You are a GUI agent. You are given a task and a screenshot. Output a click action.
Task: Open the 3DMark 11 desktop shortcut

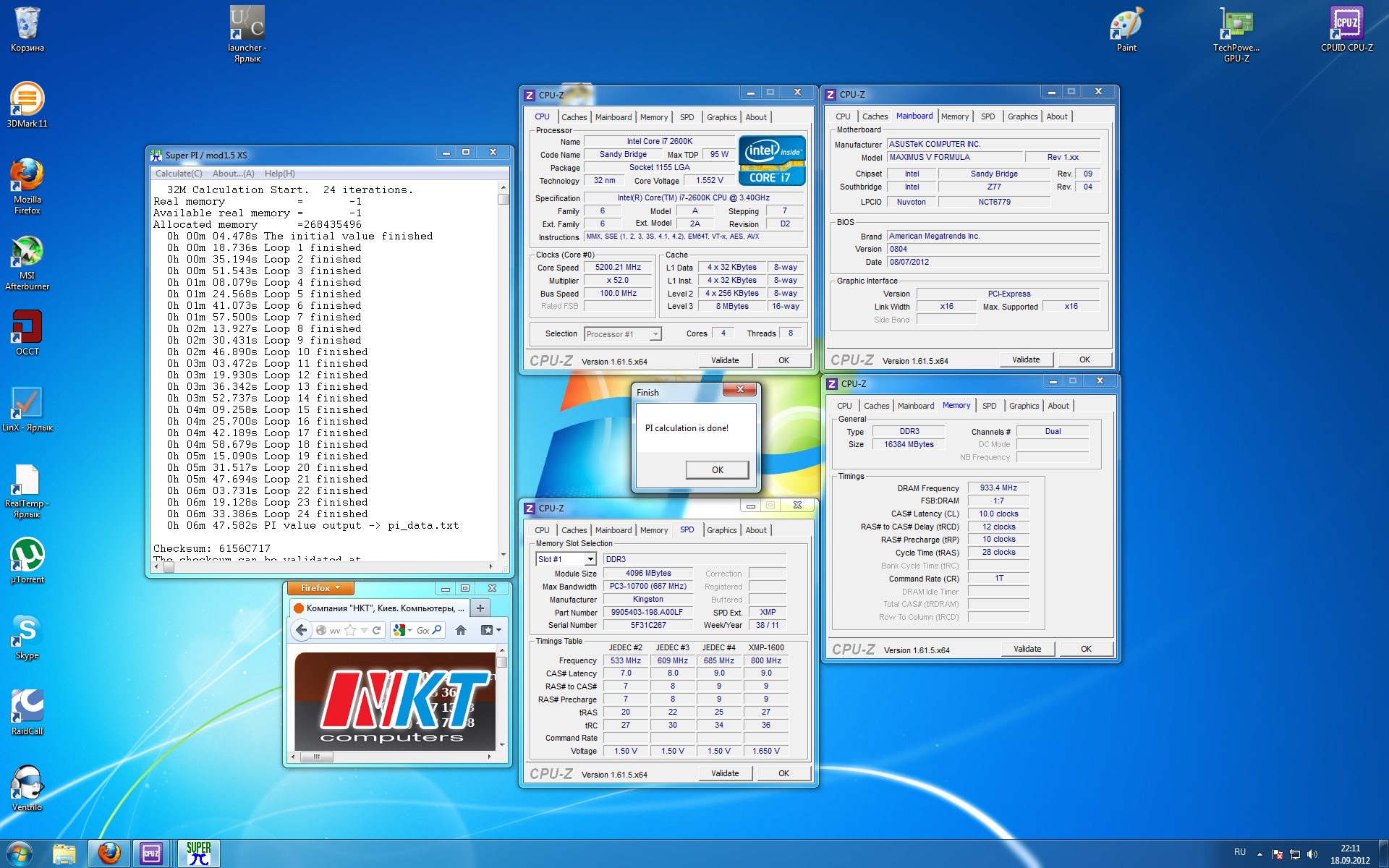27,105
